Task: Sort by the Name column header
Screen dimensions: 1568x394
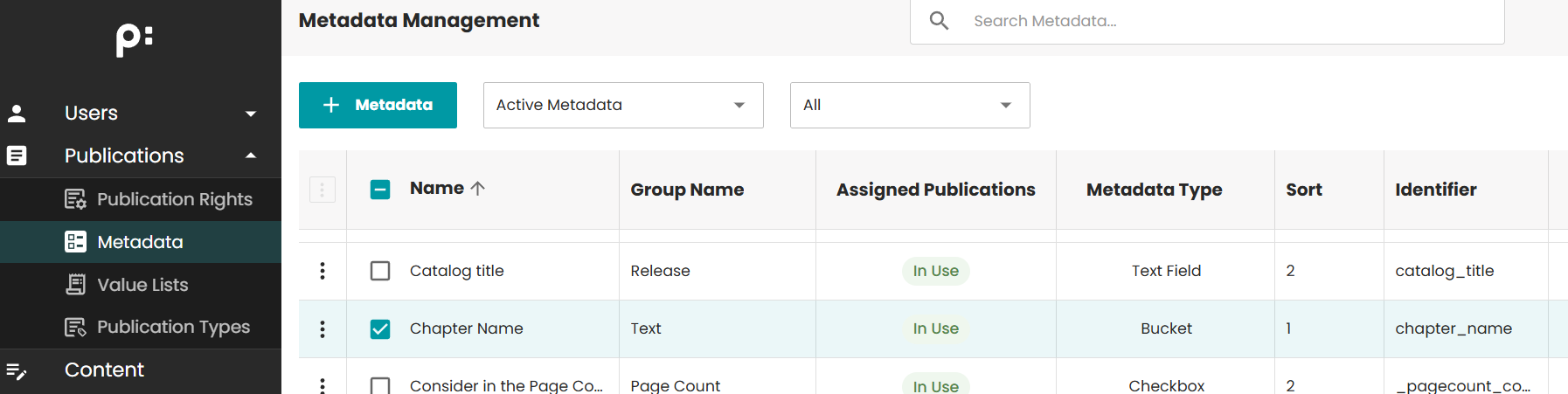Action: (x=437, y=188)
